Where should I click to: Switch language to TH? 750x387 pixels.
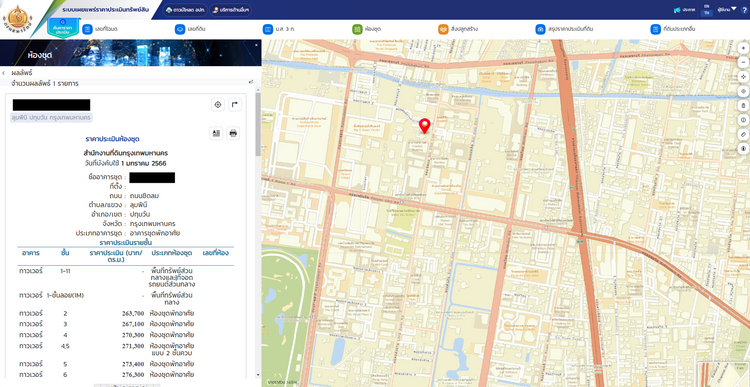706,13
